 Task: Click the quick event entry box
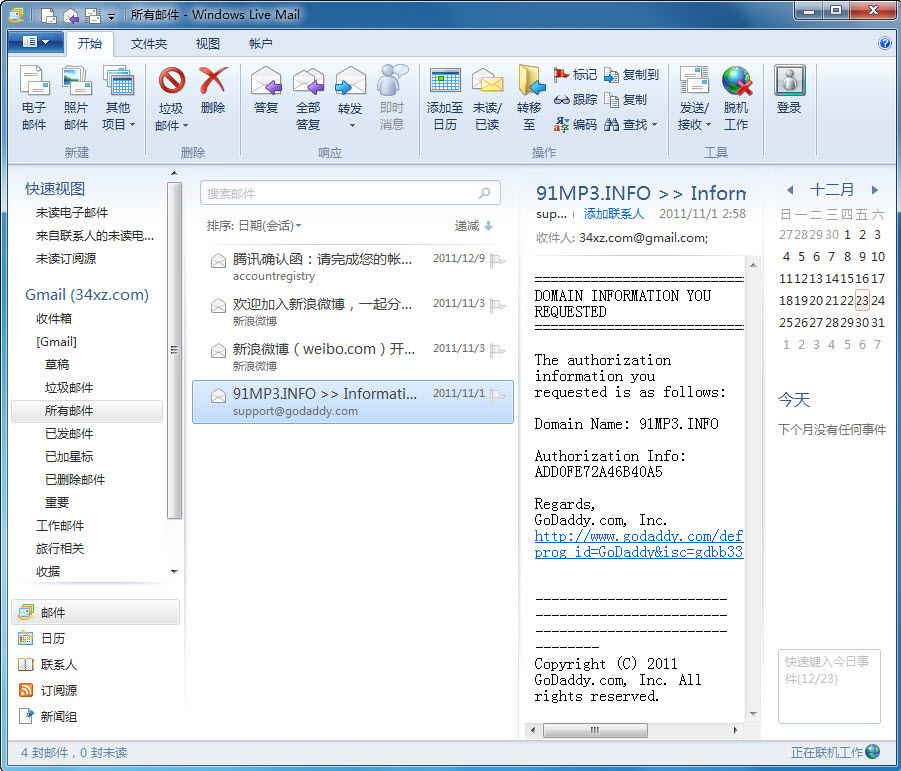pyautogui.click(x=829, y=686)
